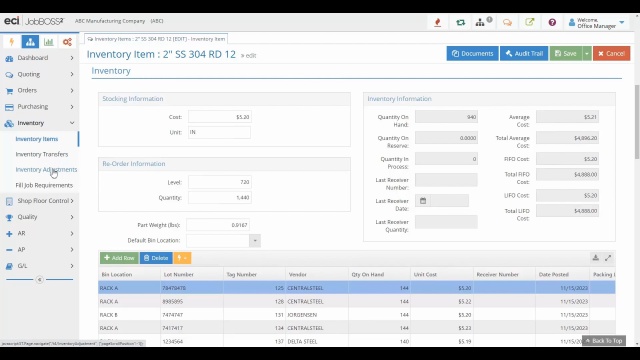Expand the Purchasing menu in sidebar
This screenshot has width=640, height=360.
pos(40,107)
